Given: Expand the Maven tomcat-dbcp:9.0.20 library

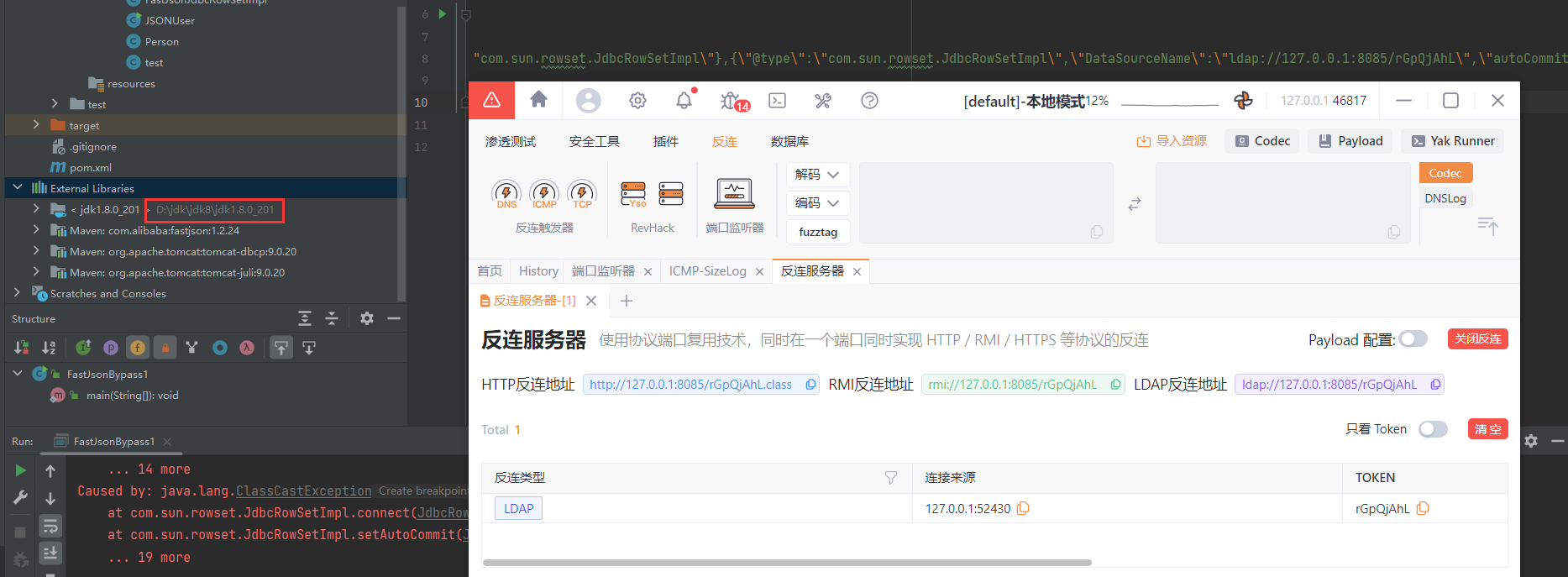Looking at the screenshot, I should (36, 250).
